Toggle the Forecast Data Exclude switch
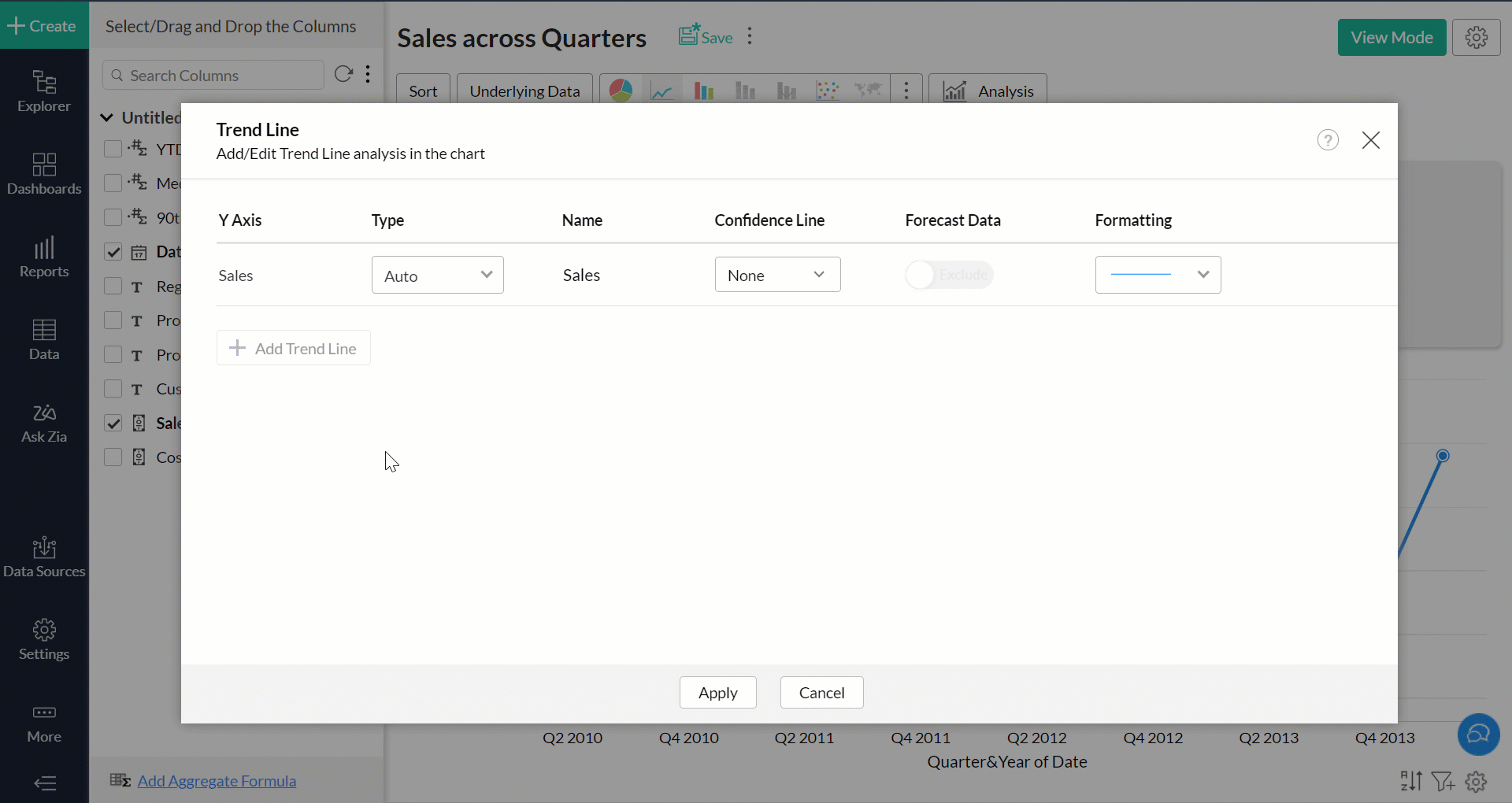 949,275
